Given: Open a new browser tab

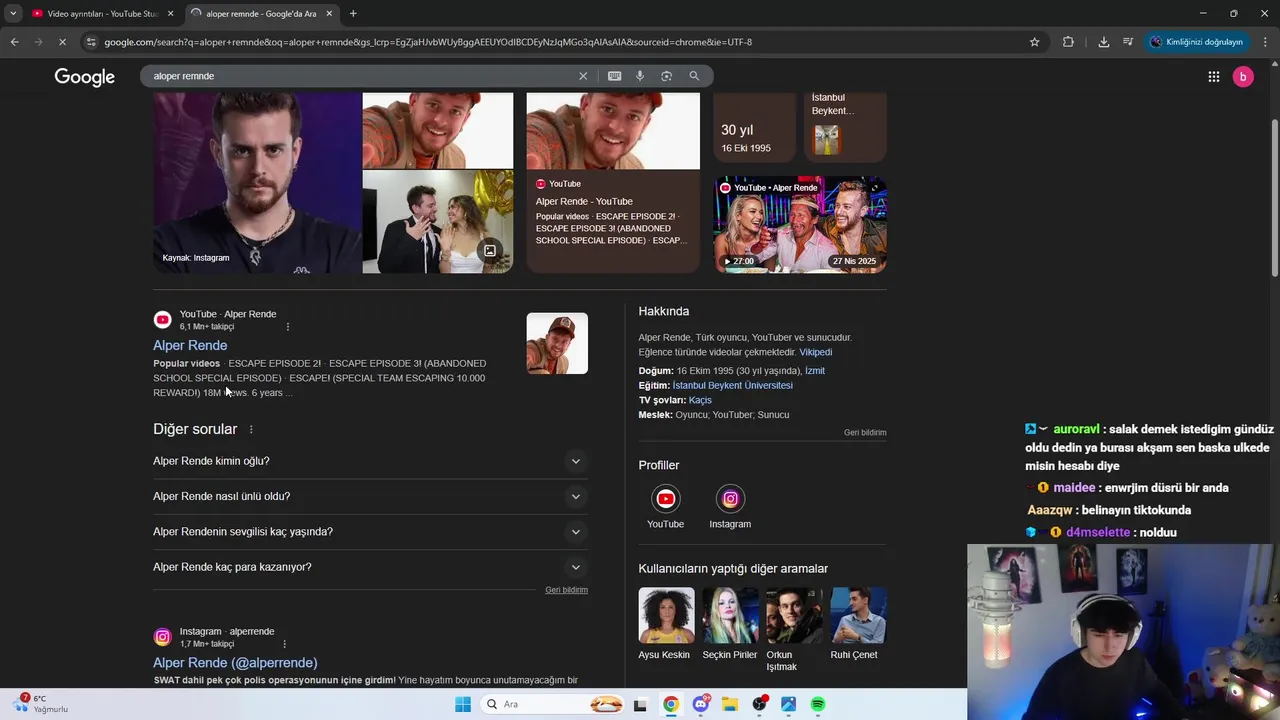Looking at the screenshot, I should [353, 14].
